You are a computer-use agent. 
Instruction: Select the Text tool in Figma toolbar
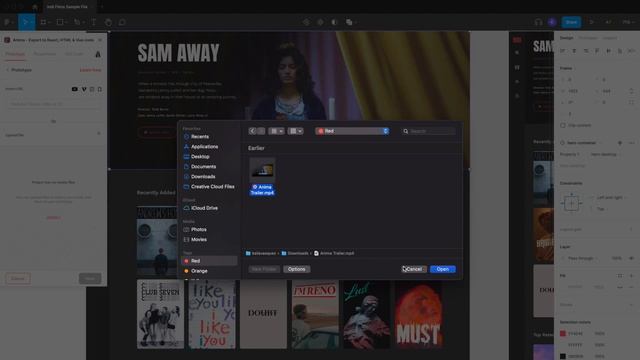(94, 22)
